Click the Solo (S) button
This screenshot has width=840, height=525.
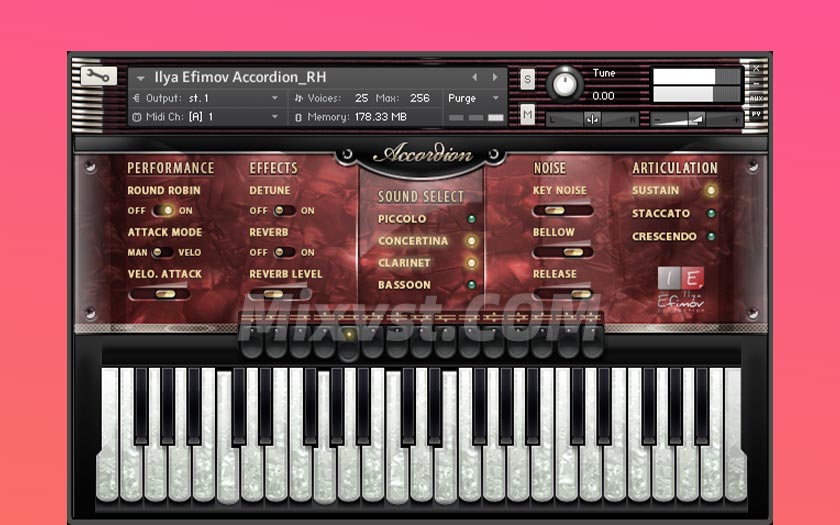[527, 79]
